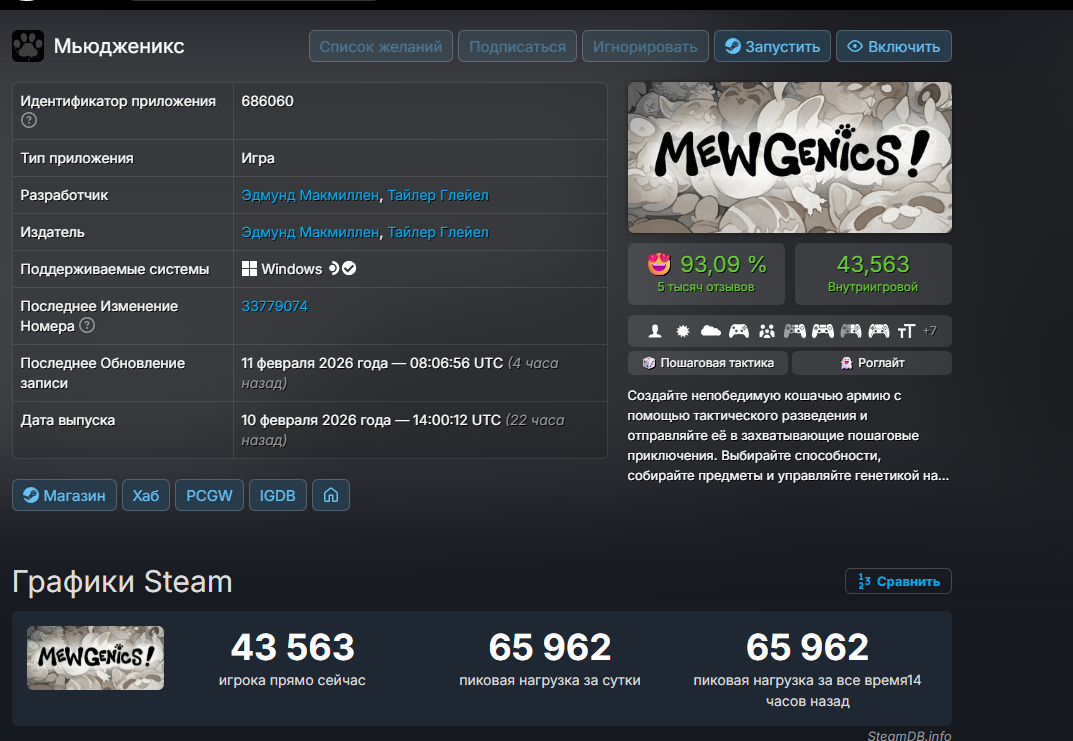
Task: Click the small Mewgenics thumbnail in Графики Steam
Action: (96, 658)
